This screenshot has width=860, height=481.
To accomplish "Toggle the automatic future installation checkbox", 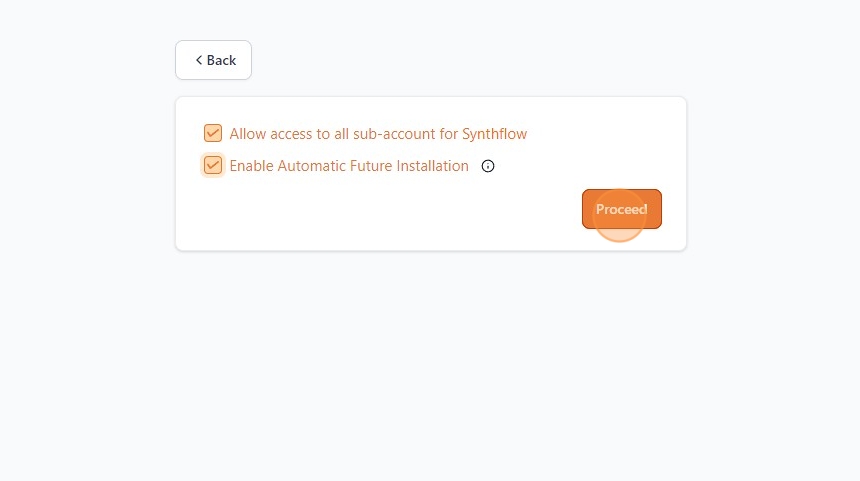I will (x=213, y=166).
